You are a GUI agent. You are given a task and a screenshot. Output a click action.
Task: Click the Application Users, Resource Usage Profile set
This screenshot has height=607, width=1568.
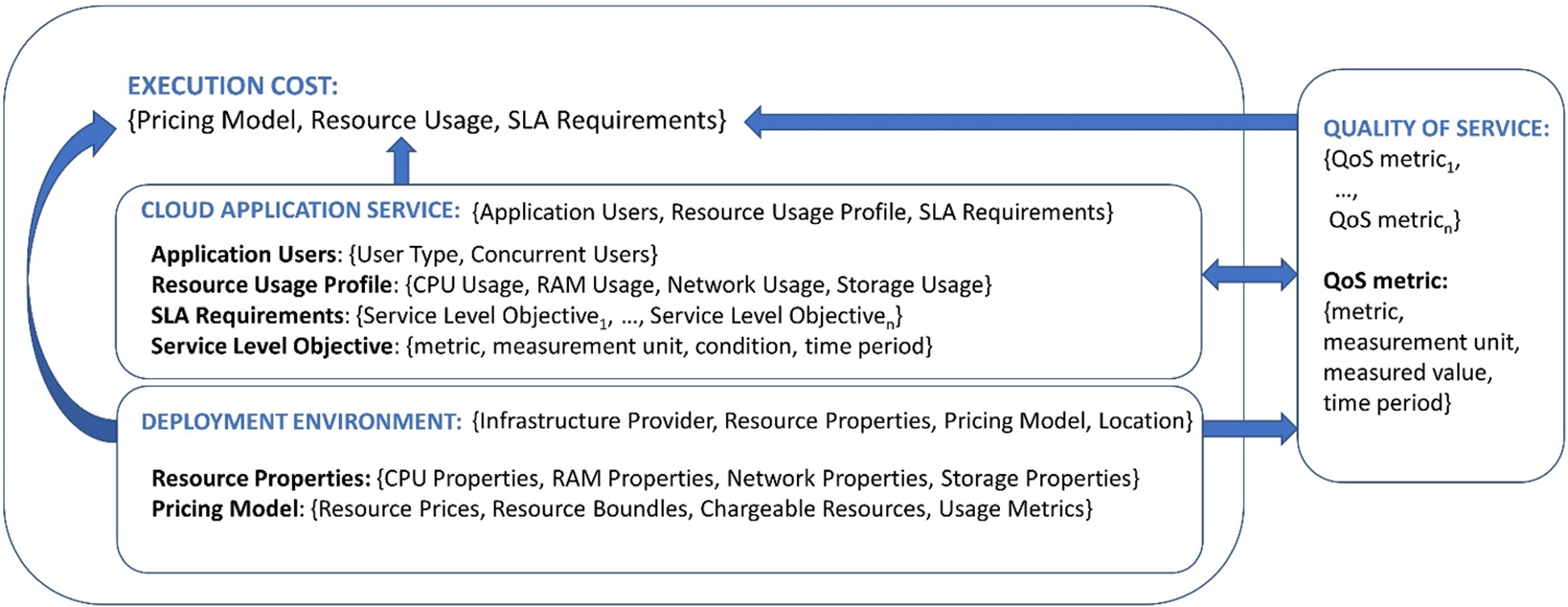[x=793, y=212]
